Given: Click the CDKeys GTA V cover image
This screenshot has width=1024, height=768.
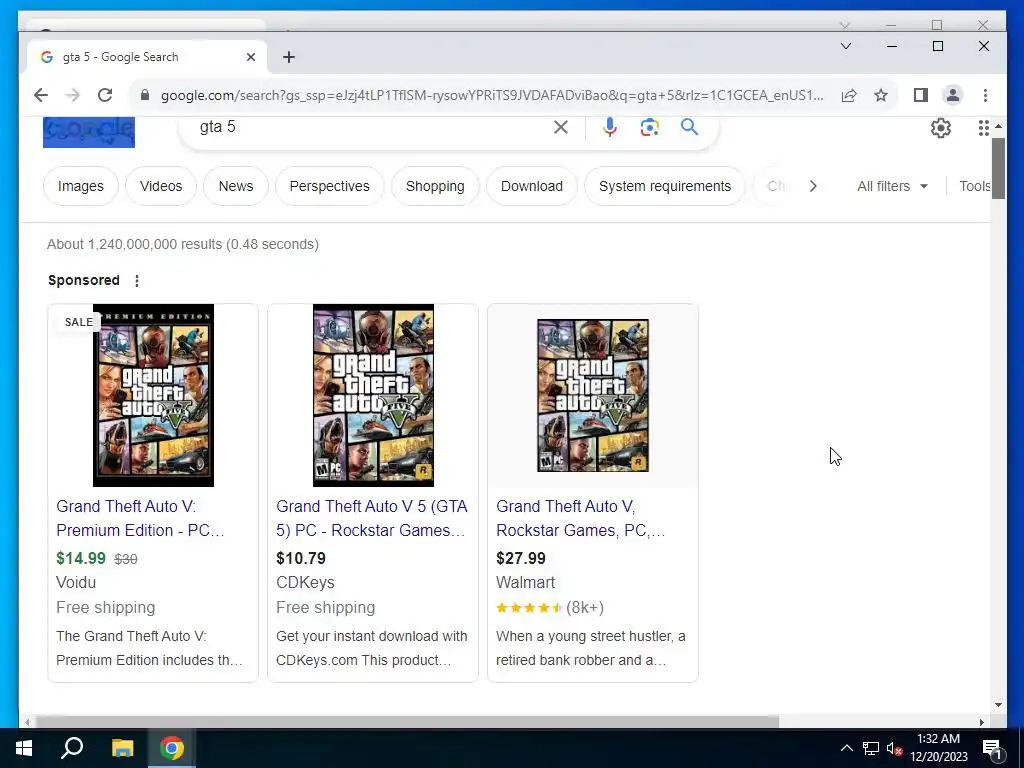Looking at the screenshot, I should tap(374, 395).
